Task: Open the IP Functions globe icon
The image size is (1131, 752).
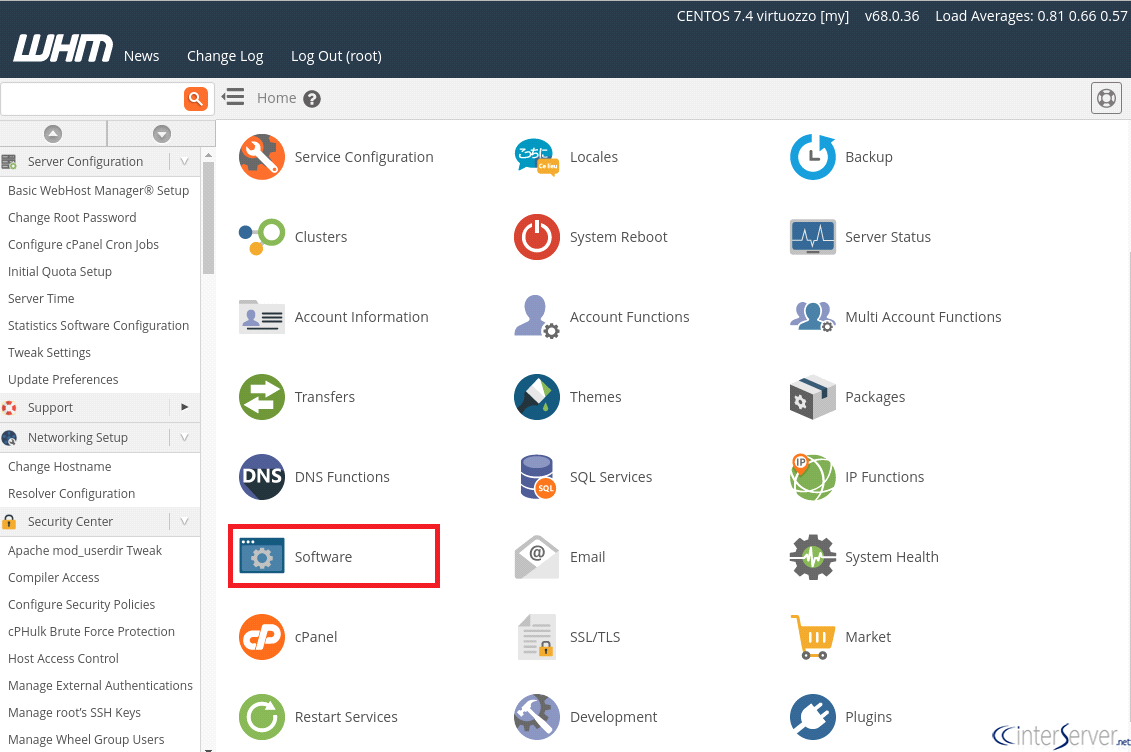Action: pyautogui.click(x=813, y=477)
